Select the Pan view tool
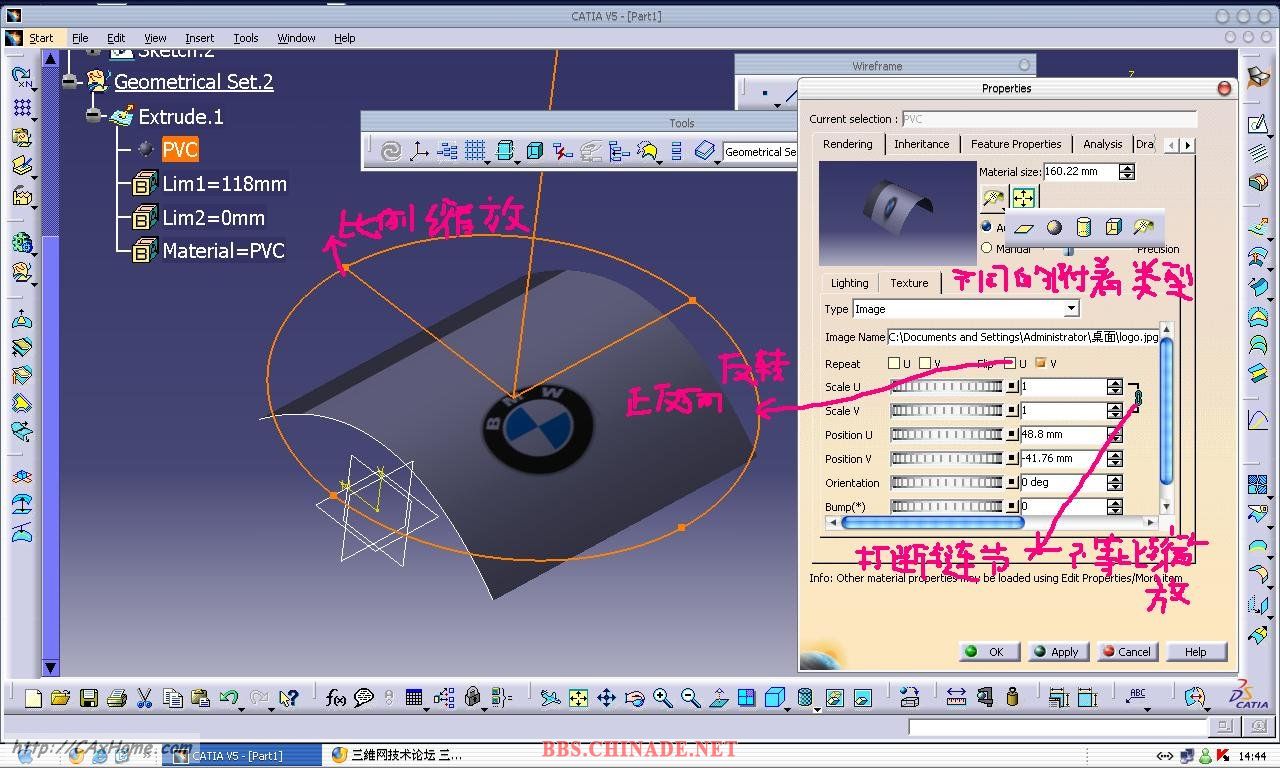1280x768 pixels. pos(606,698)
